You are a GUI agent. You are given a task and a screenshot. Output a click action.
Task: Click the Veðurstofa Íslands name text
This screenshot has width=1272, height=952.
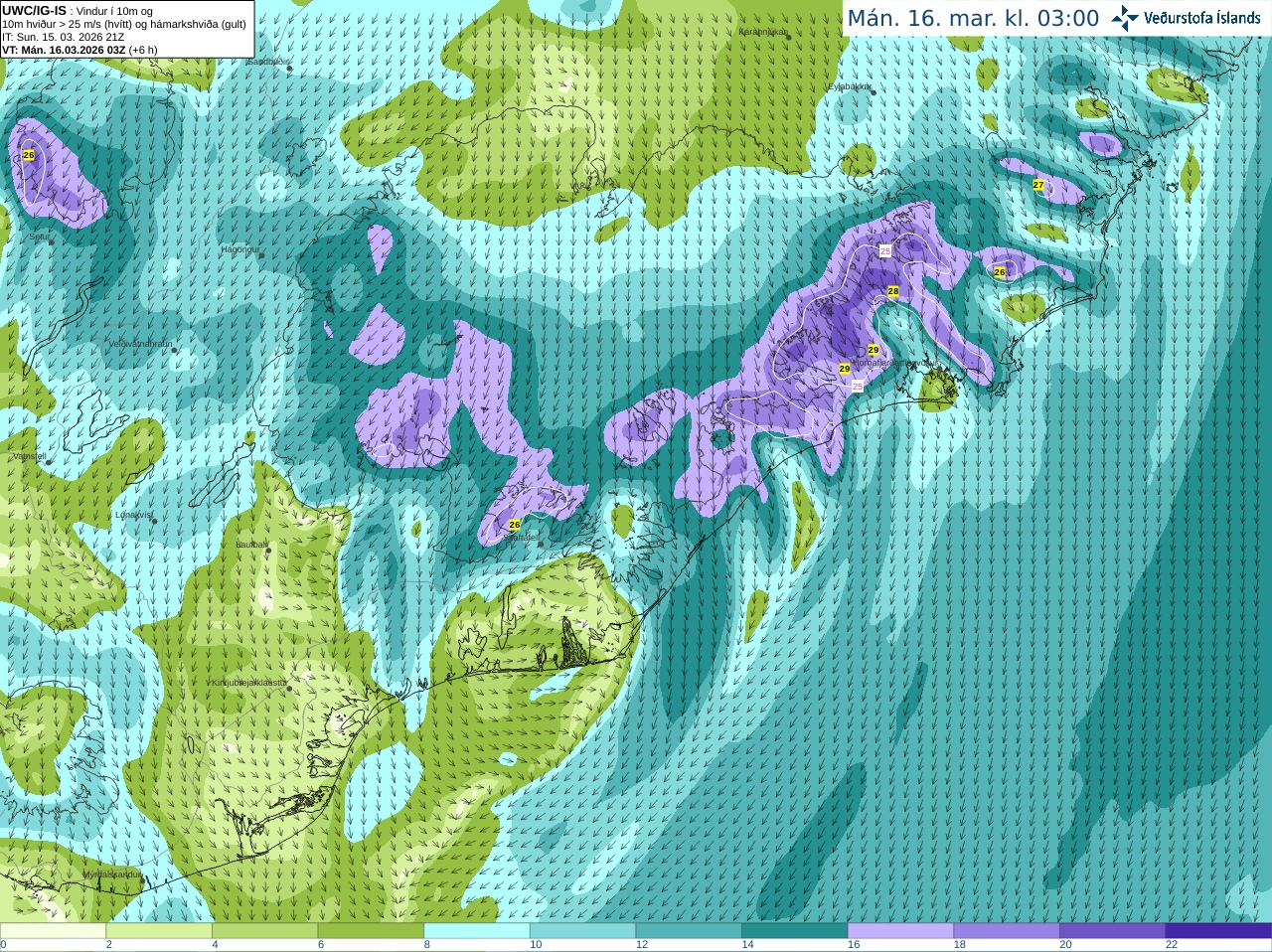[1202, 18]
